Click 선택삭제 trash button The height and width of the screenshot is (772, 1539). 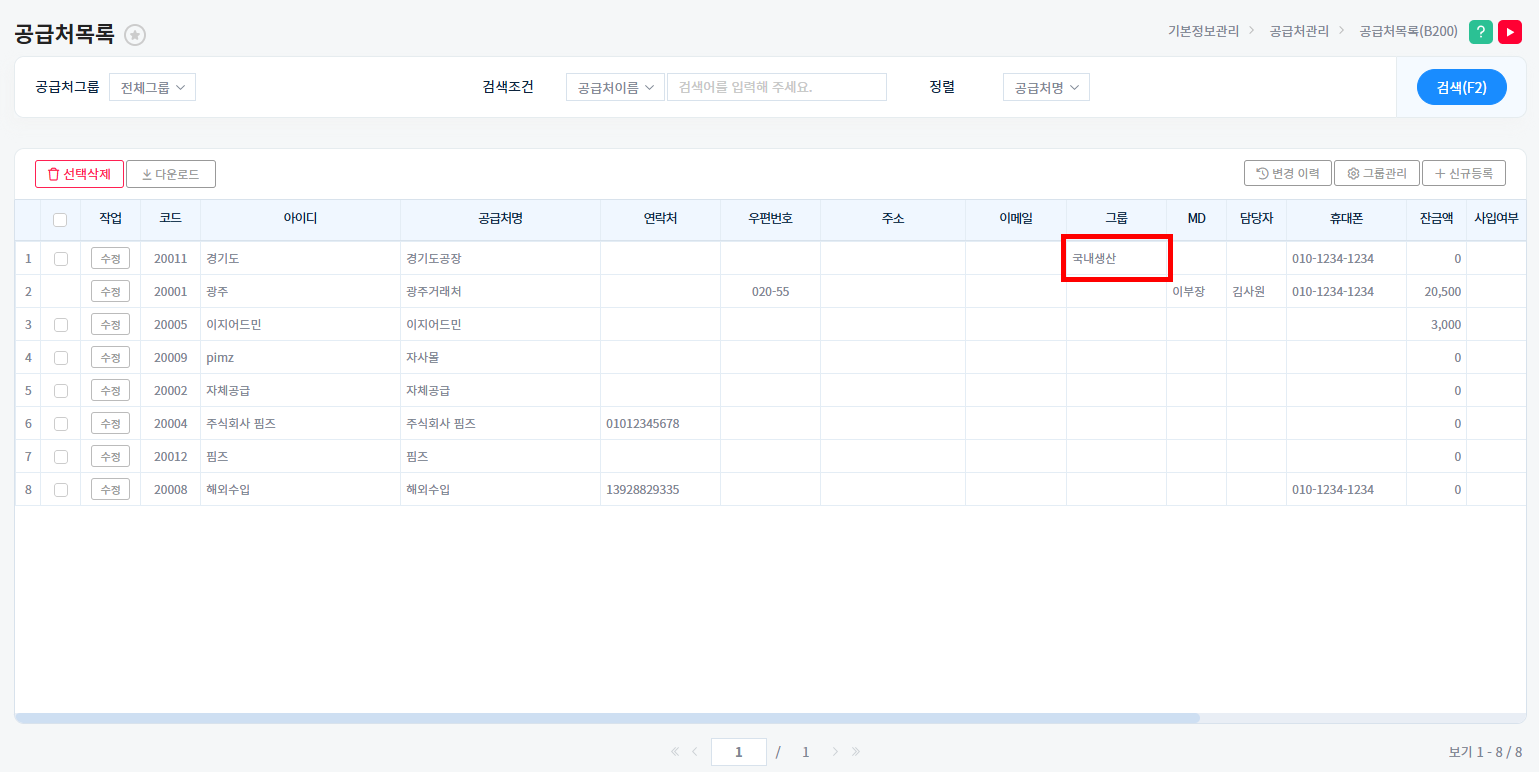point(79,174)
